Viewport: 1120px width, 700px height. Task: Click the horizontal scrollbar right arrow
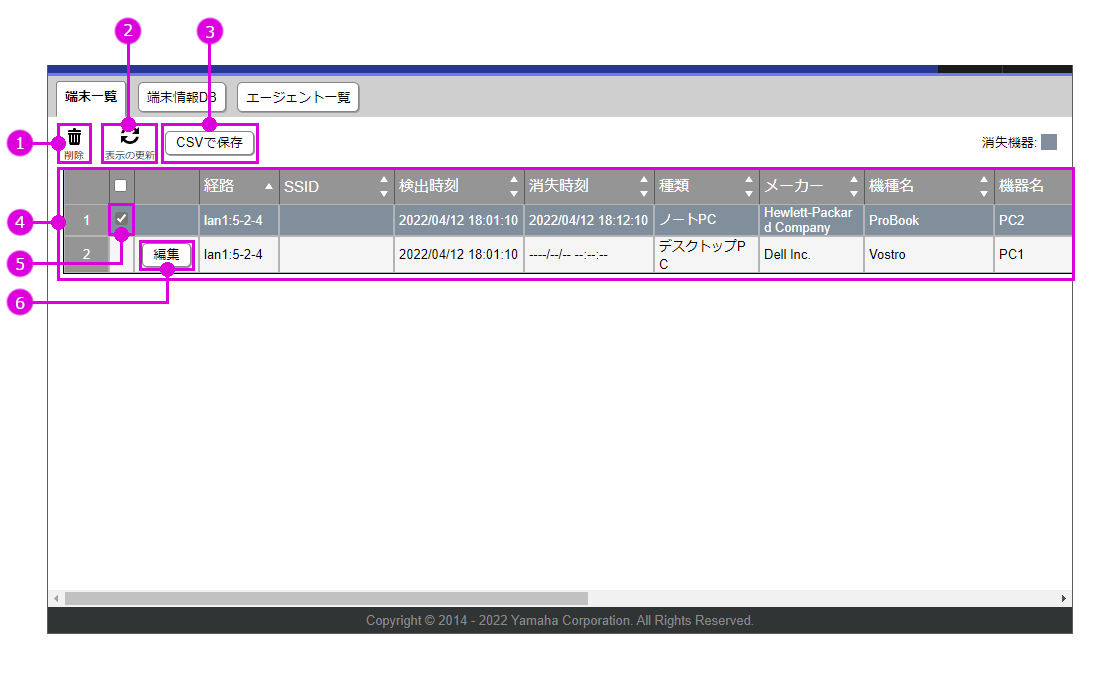1063,598
